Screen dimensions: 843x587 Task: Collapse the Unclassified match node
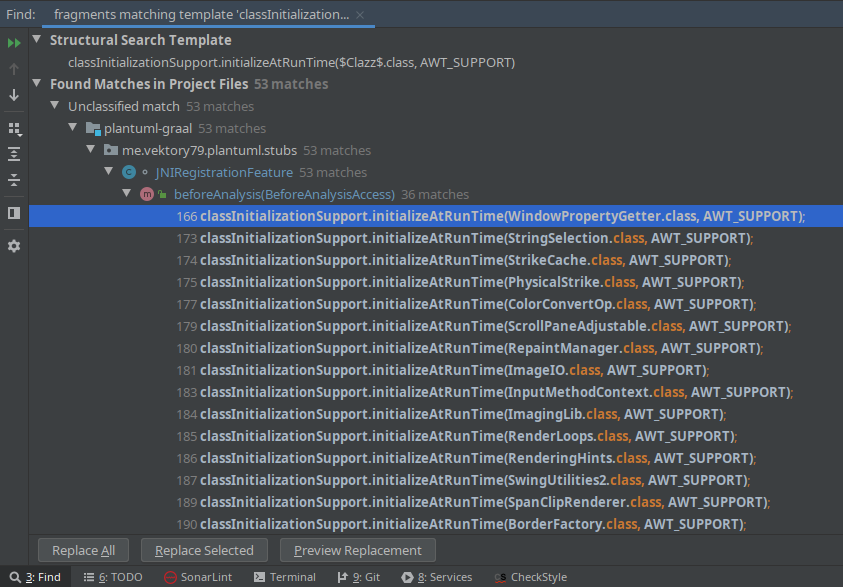[x=55, y=105]
